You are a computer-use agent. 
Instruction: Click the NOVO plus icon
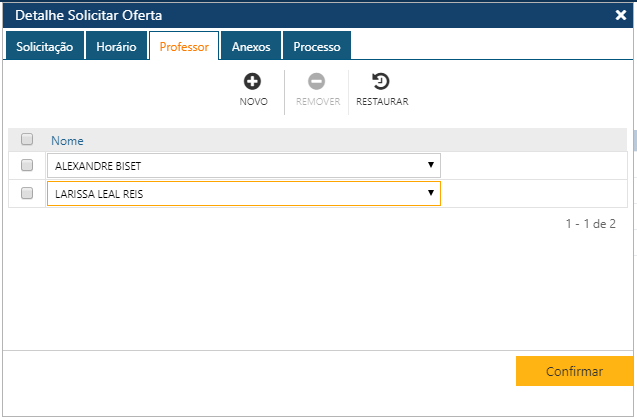pos(253,82)
